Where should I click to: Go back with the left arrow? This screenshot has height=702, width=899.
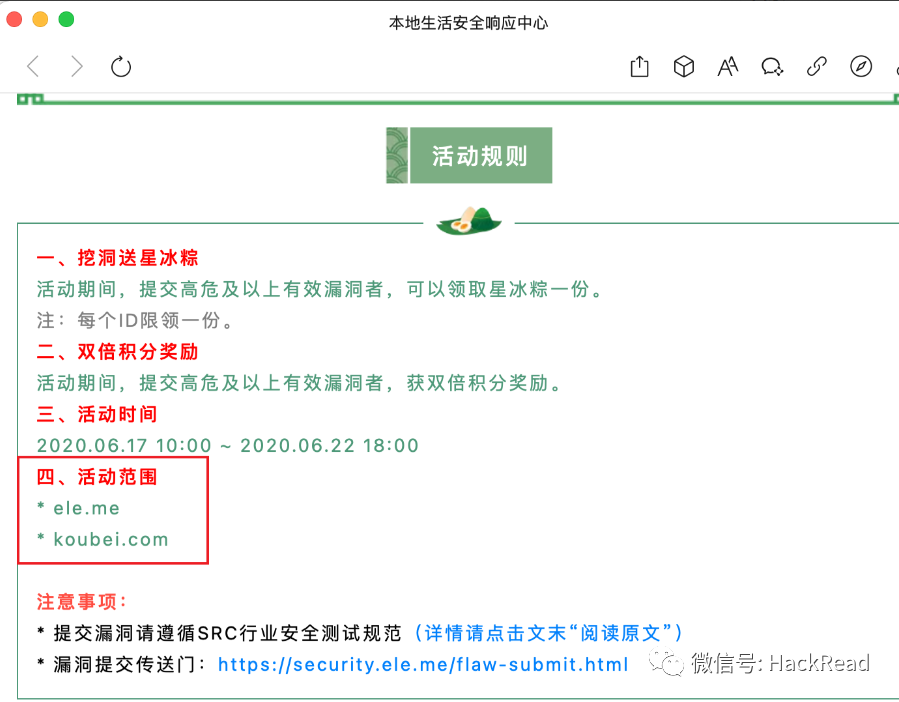click(33, 67)
